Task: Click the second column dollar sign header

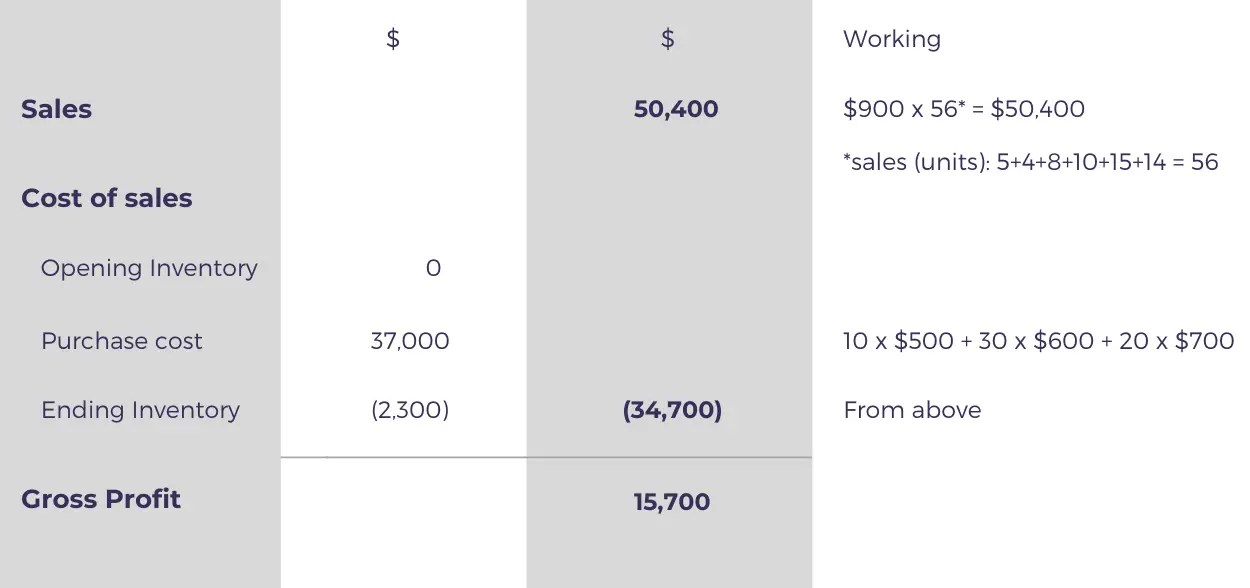Action: (x=668, y=39)
